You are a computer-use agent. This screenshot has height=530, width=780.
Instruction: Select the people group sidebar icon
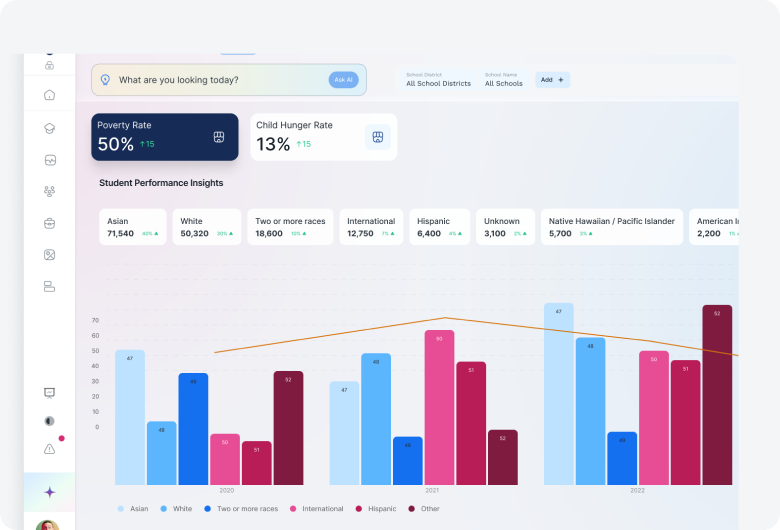[49, 191]
